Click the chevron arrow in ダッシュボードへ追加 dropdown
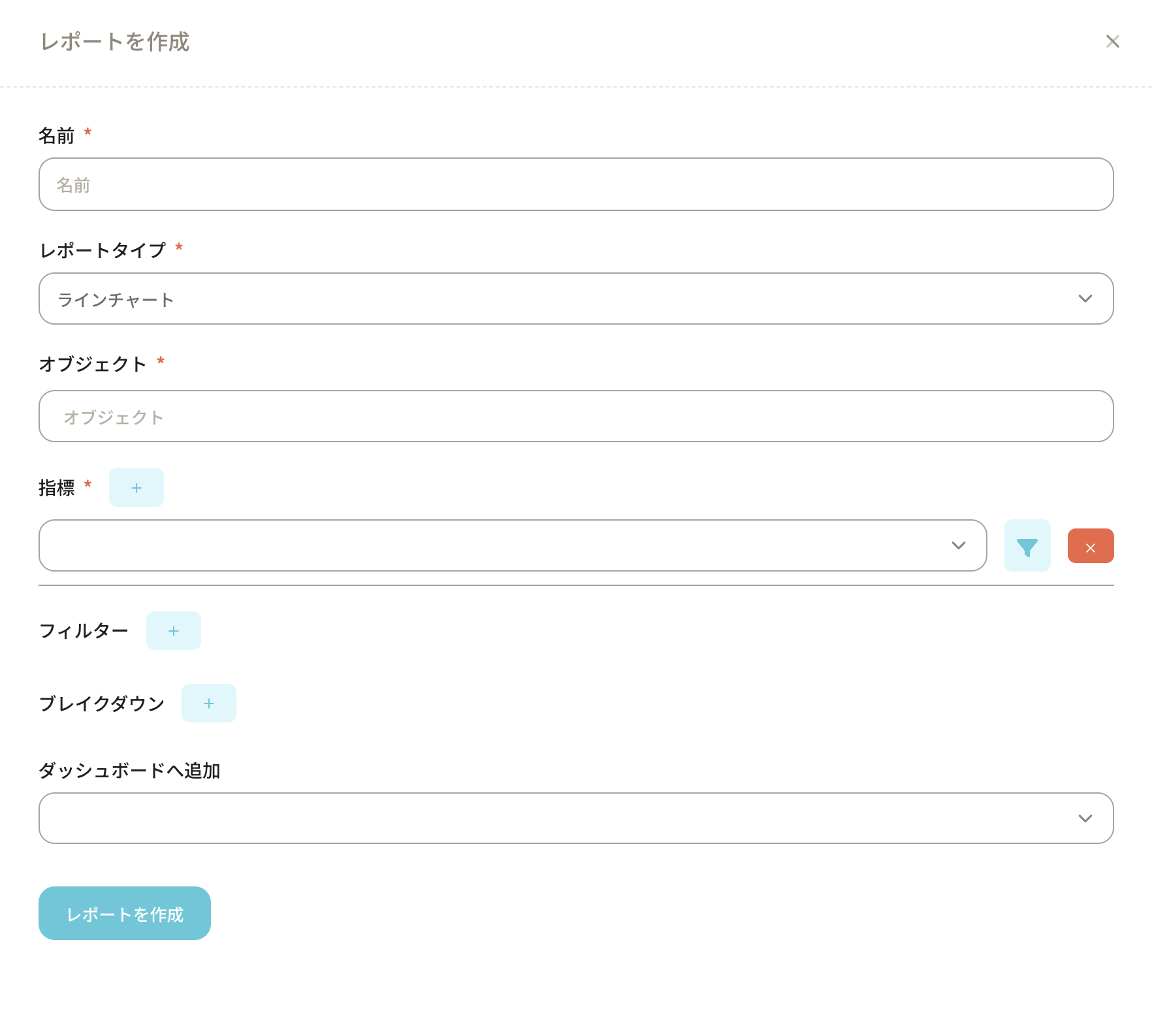 point(1085,818)
